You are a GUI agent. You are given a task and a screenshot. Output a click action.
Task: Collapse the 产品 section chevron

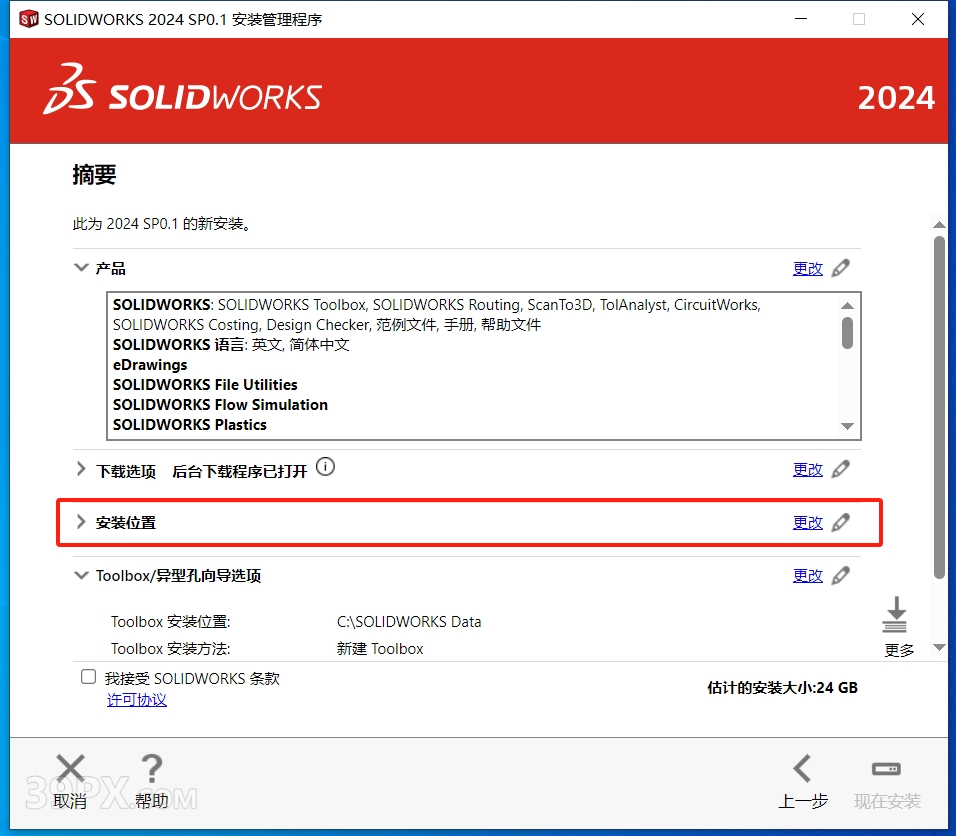[x=81, y=268]
